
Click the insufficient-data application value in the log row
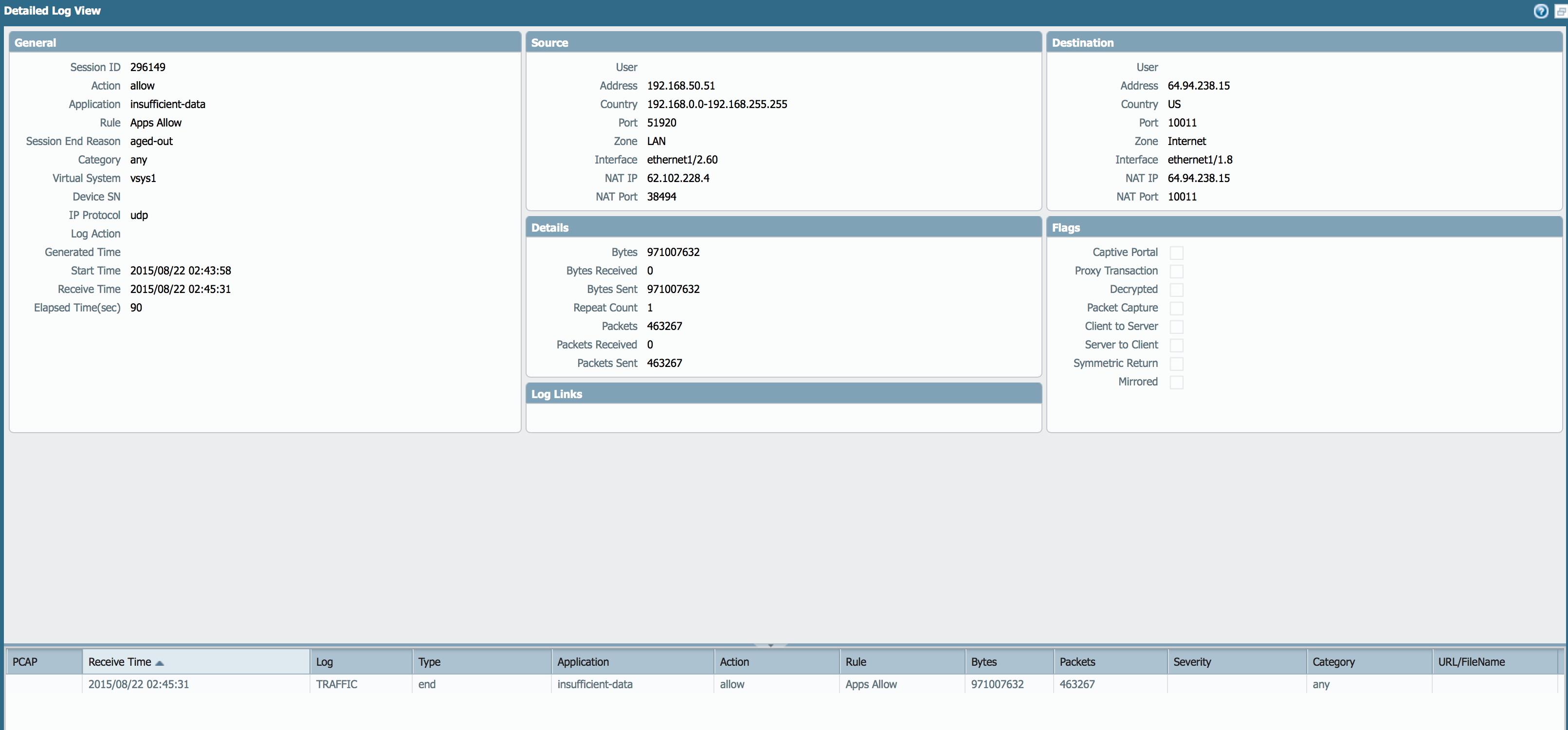pyautogui.click(x=595, y=684)
